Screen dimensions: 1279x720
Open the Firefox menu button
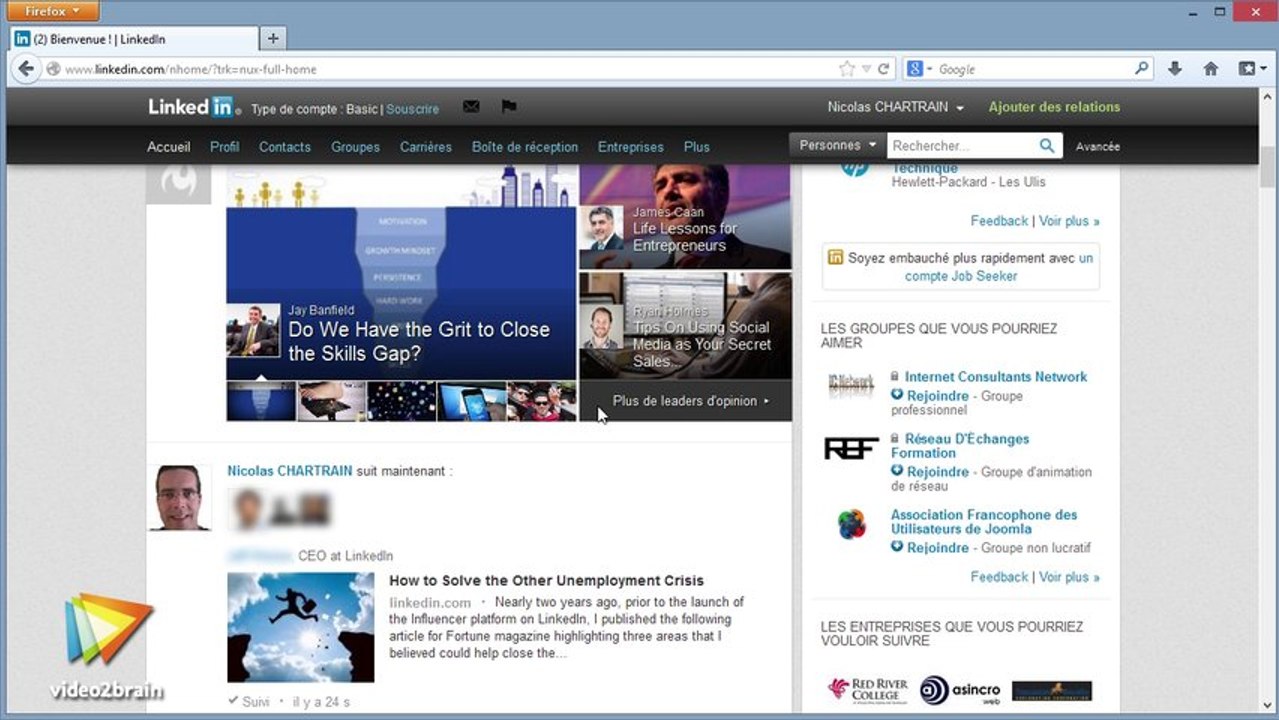pos(53,11)
